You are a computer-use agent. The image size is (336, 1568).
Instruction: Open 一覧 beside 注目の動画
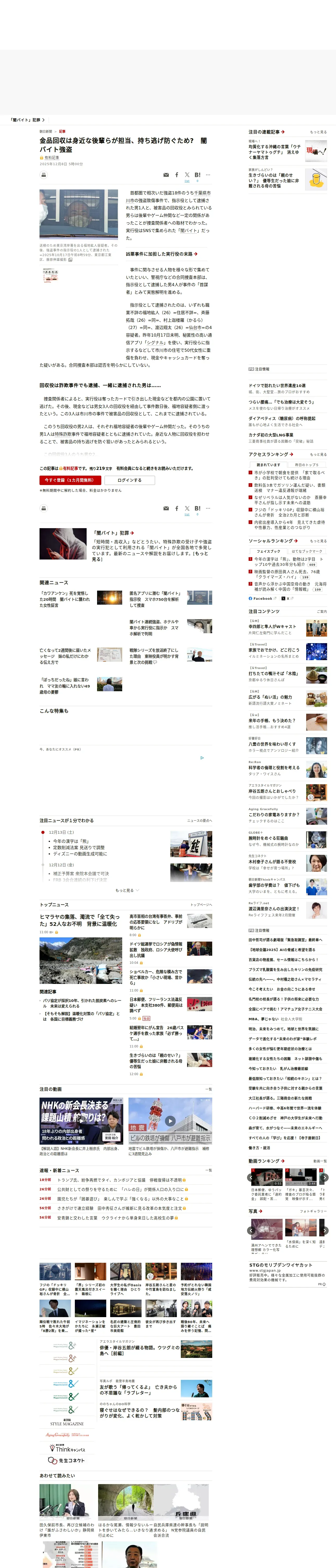coord(209,1089)
